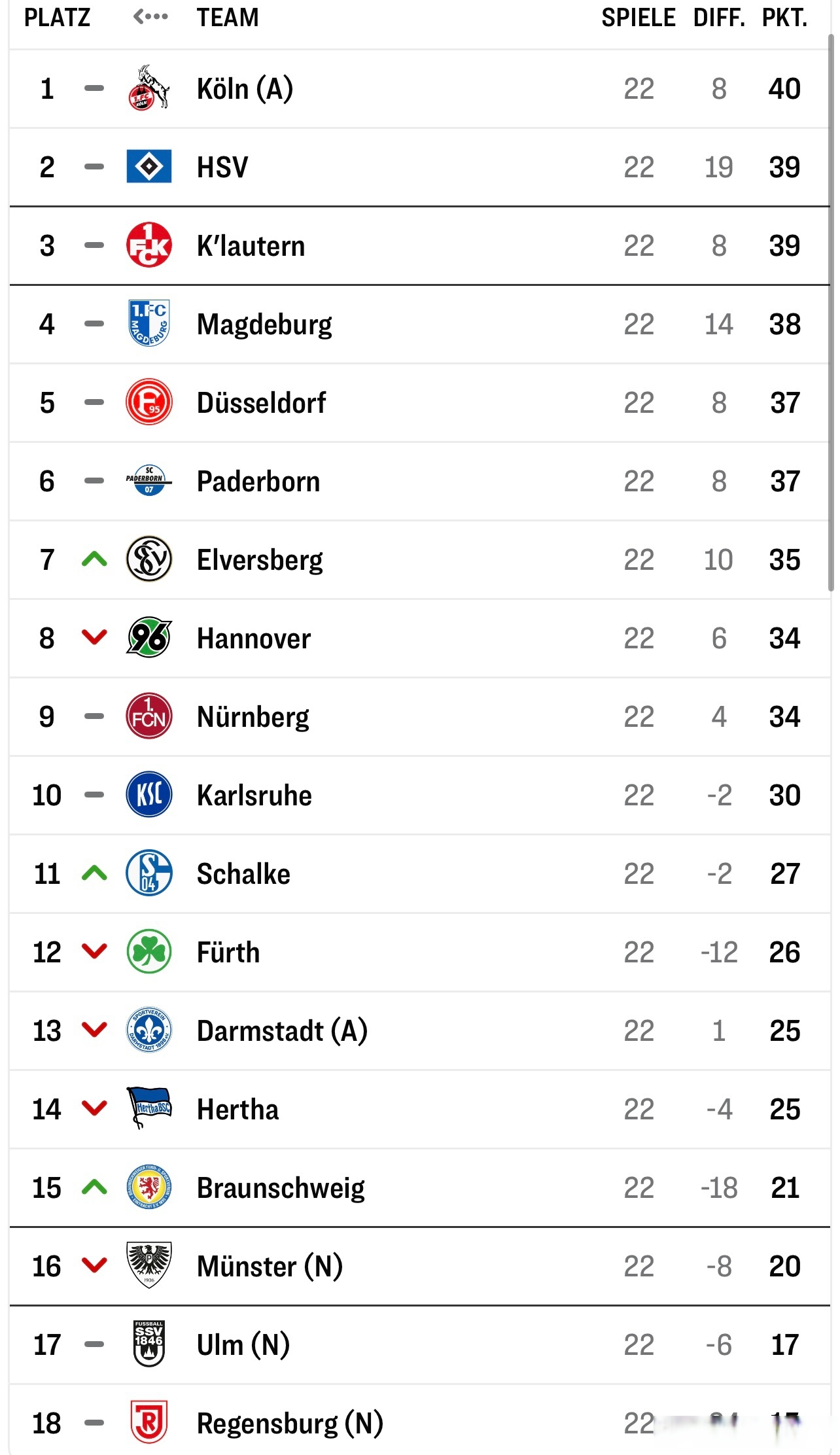Expand columns using the arrow-dots header icon
The width and height of the screenshot is (840, 1455).
pos(150,17)
